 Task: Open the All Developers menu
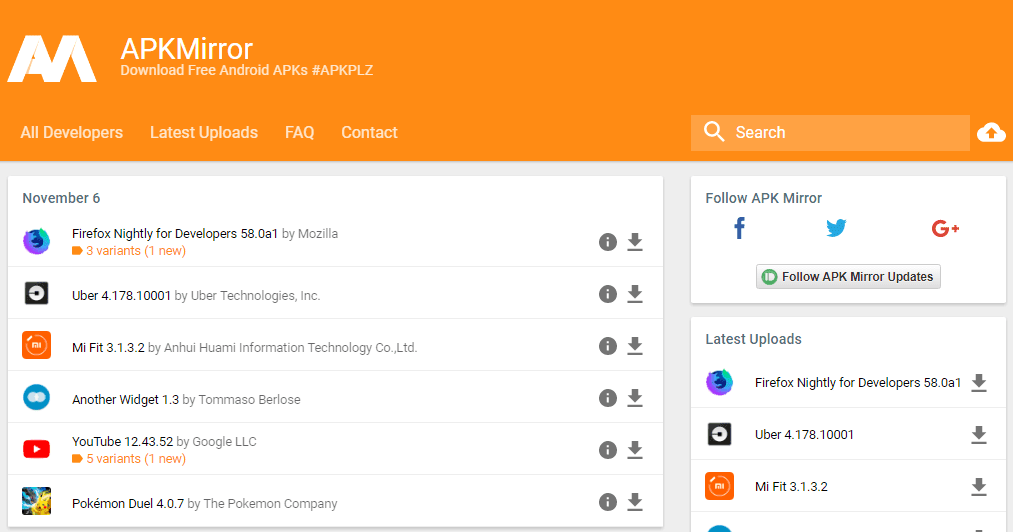[72, 133]
